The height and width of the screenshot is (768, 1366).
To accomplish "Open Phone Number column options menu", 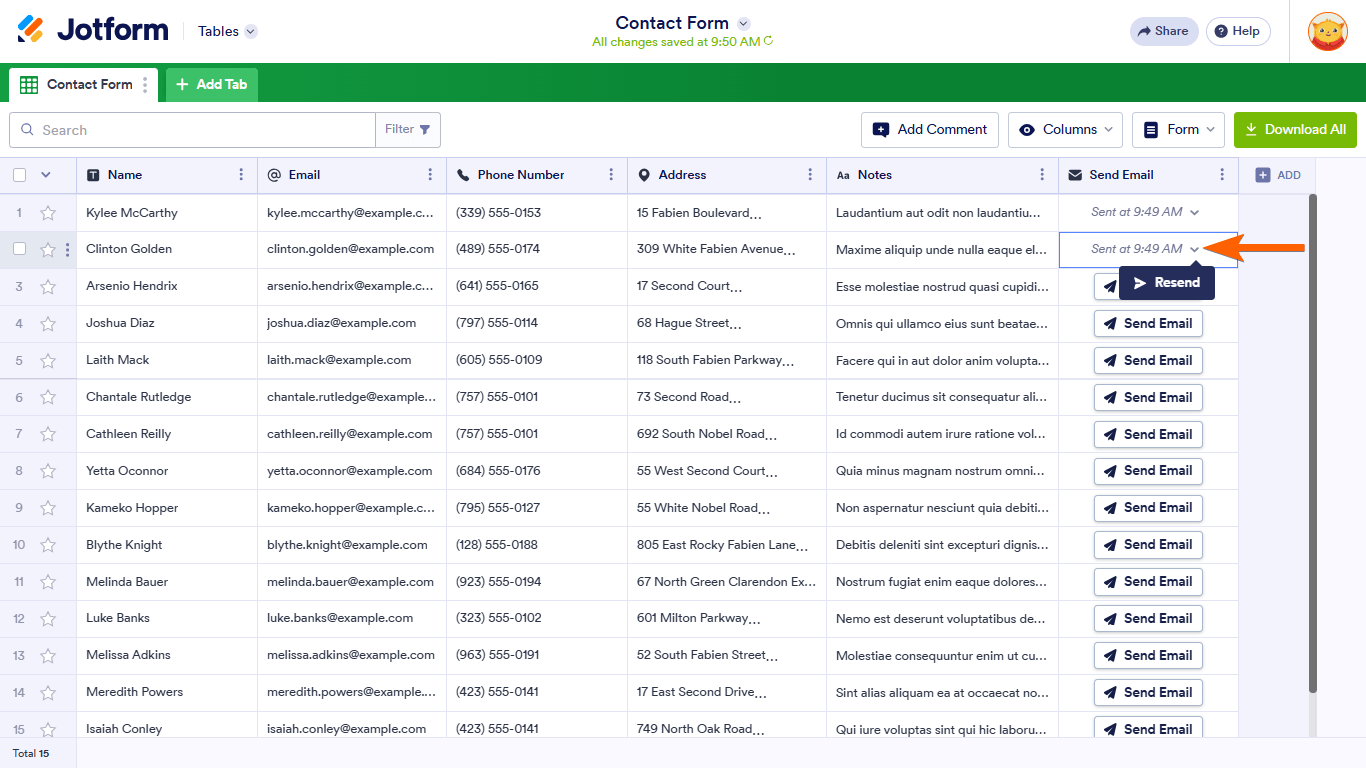I will point(611,175).
